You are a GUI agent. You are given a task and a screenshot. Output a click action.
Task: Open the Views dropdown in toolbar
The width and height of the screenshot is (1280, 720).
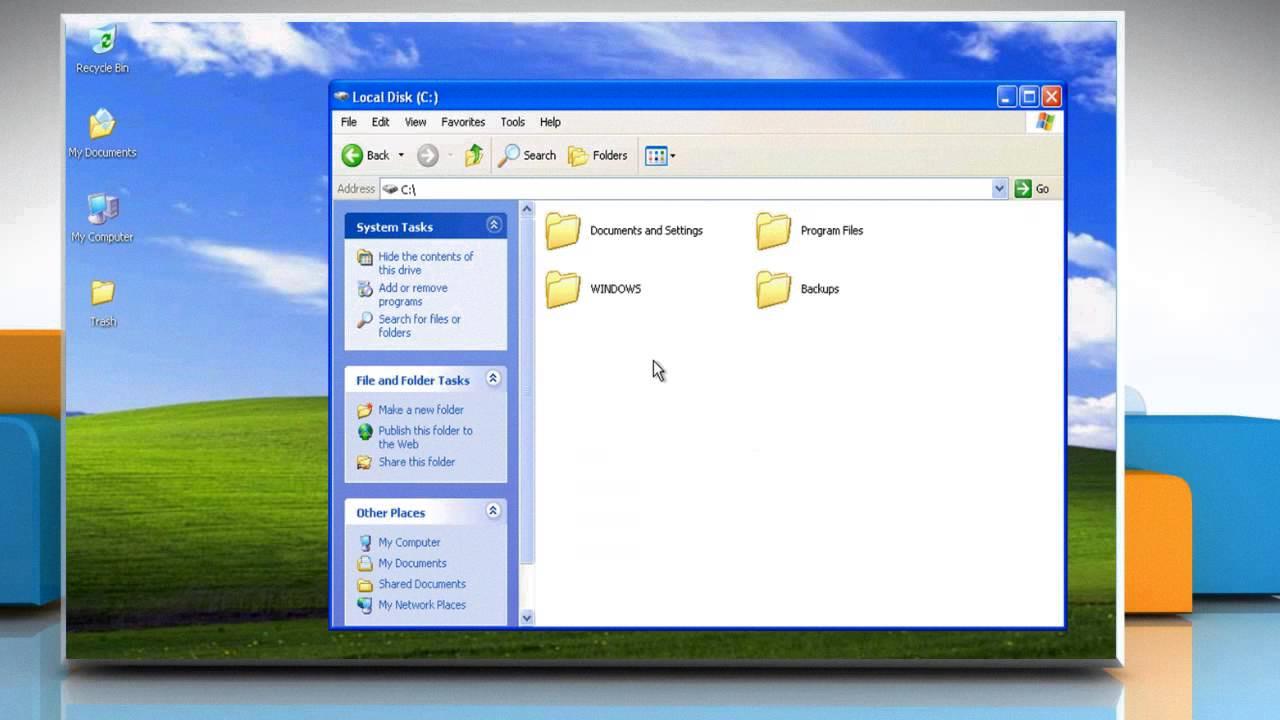tap(660, 155)
